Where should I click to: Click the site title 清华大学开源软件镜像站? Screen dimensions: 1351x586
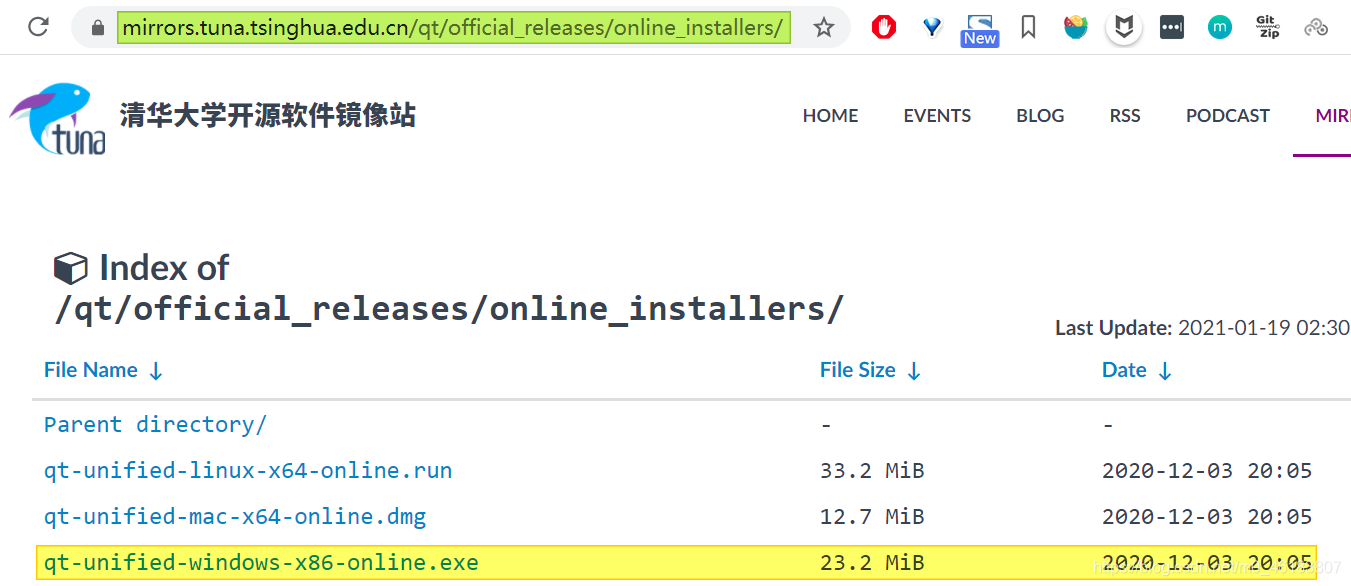pyautogui.click(x=268, y=115)
